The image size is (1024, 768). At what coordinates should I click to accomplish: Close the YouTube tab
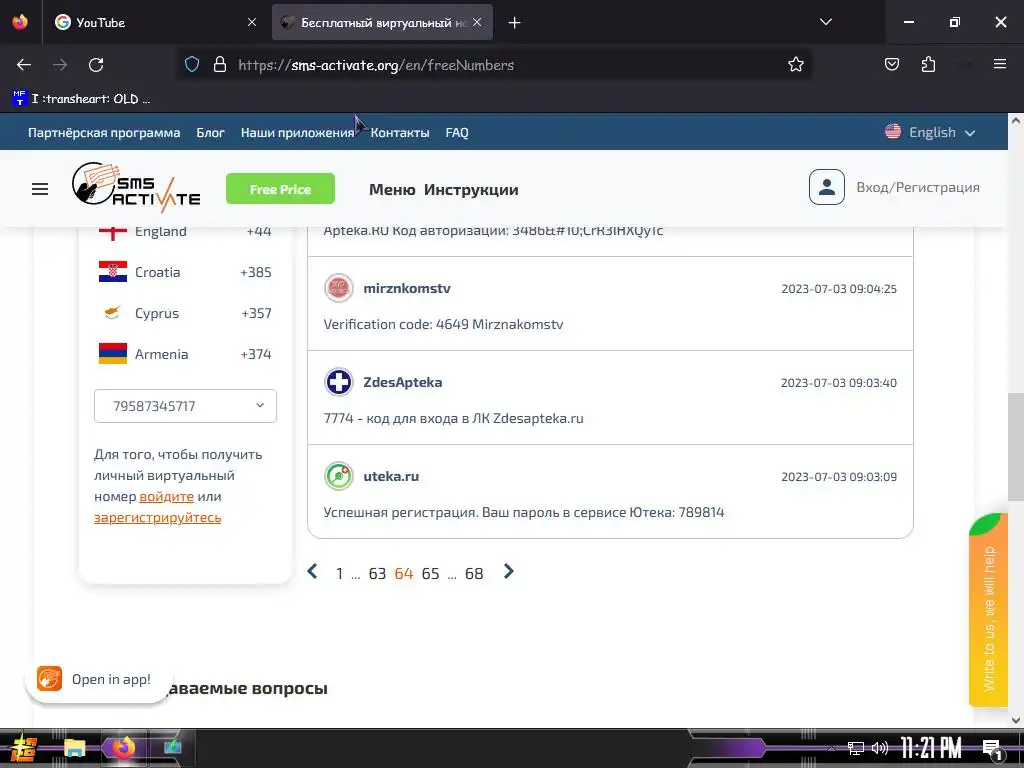252,22
